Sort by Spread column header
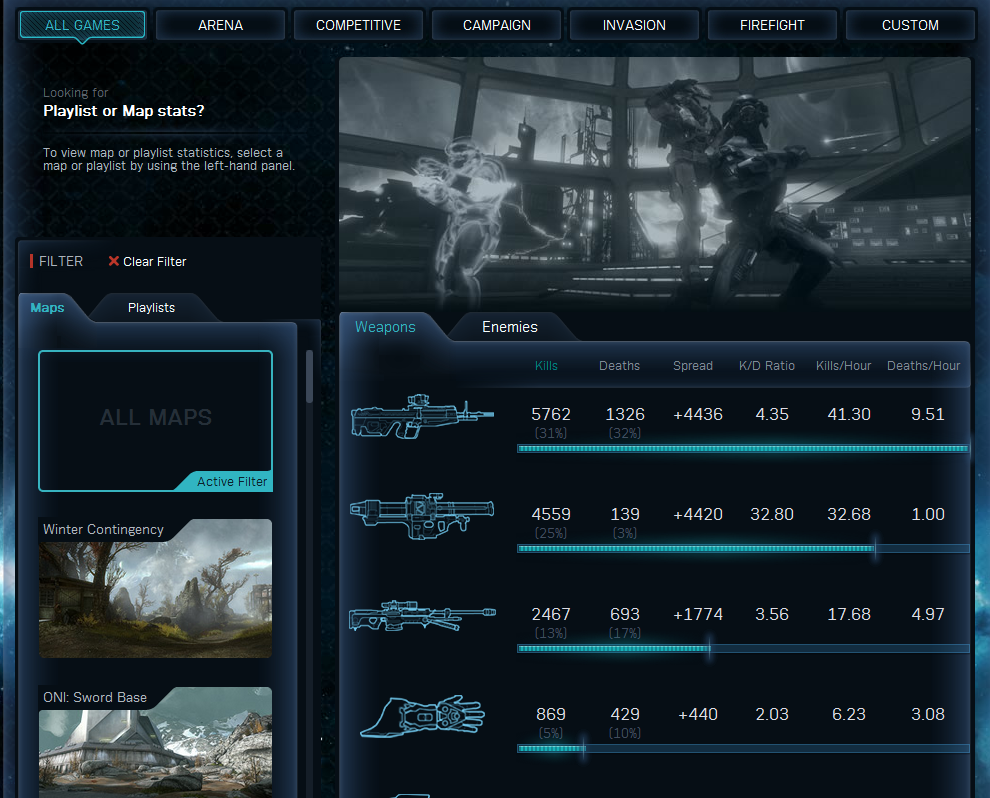This screenshot has width=990, height=798. [x=693, y=366]
